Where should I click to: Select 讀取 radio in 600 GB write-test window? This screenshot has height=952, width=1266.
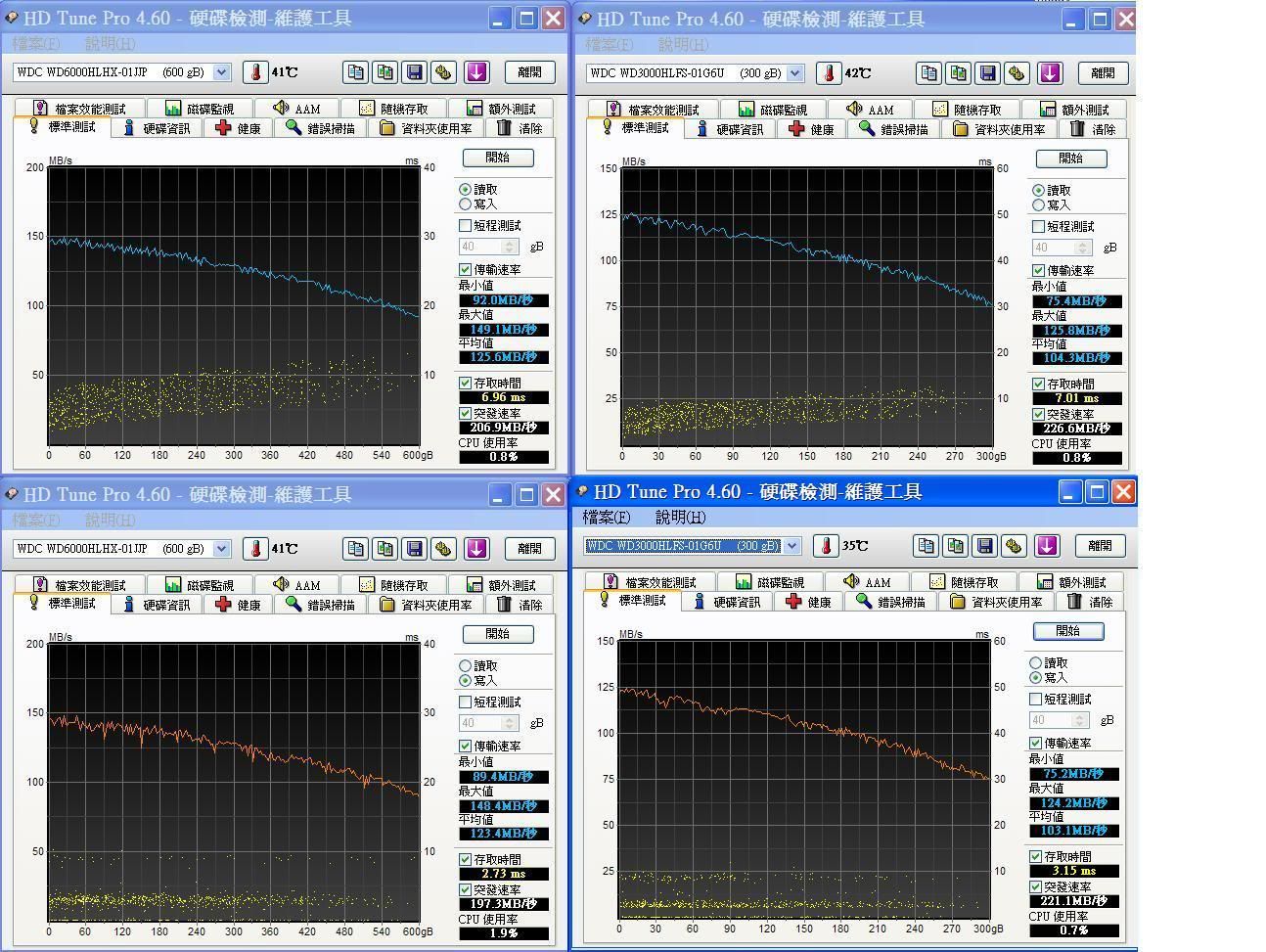coord(465,665)
